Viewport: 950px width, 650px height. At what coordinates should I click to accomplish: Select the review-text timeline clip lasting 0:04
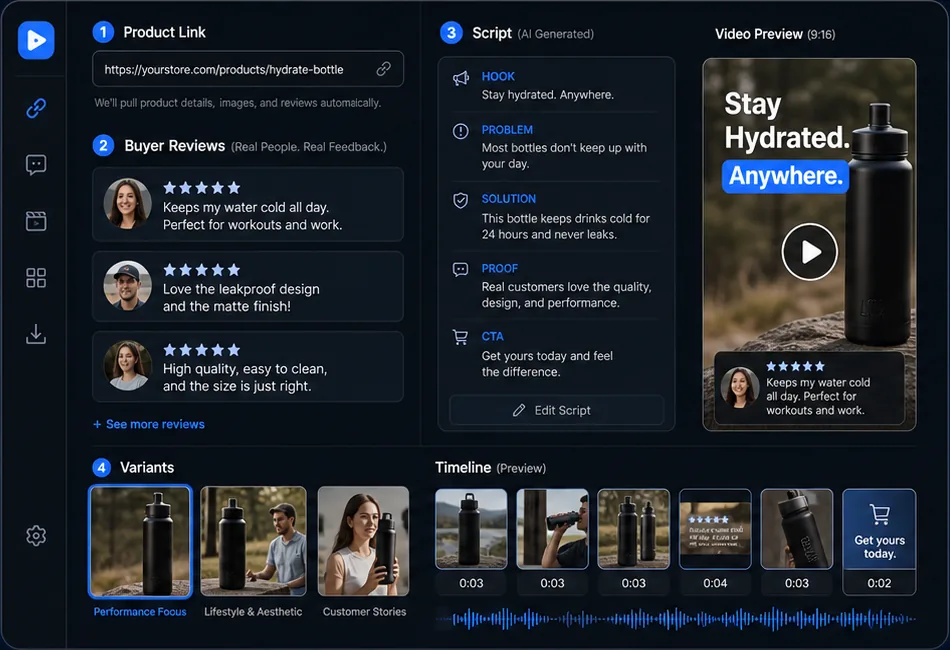click(x=715, y=529)
